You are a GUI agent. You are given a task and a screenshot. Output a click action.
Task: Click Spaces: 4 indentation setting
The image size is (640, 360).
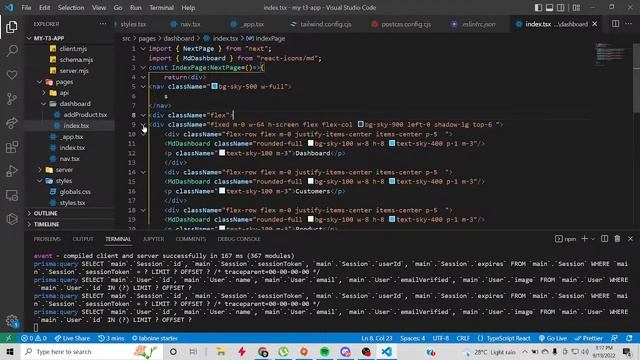click(412, 338)
